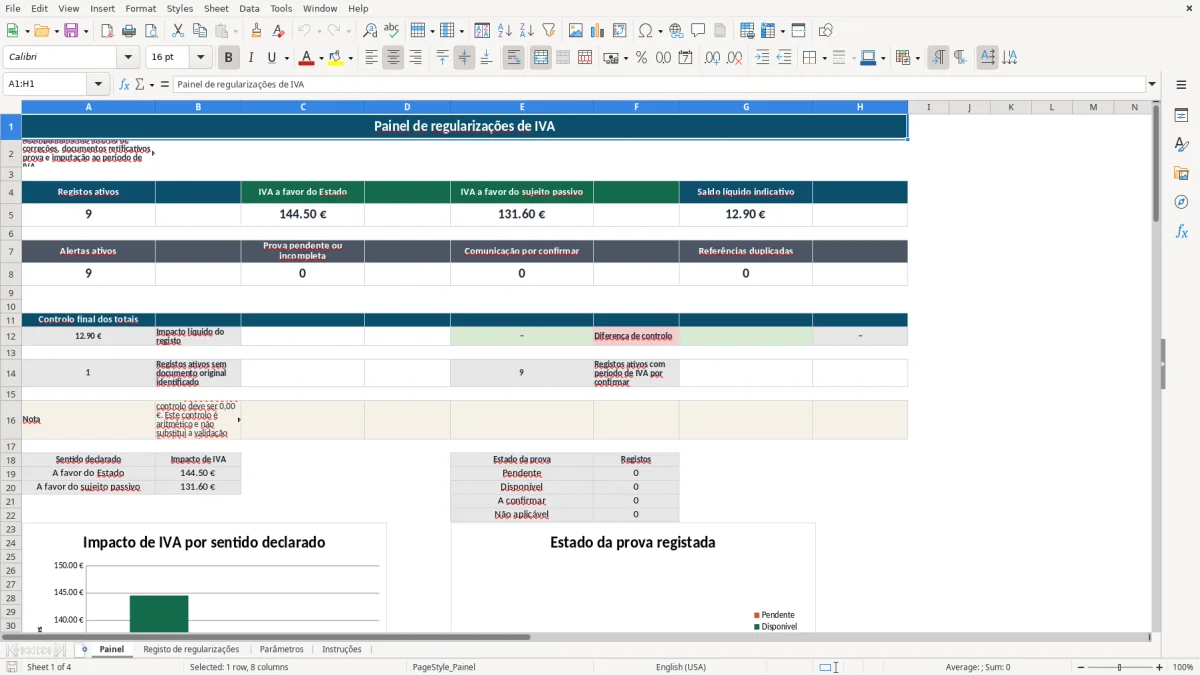
Task: Switch to Registo de regularizações sheet tab
Action: [191, 649]
